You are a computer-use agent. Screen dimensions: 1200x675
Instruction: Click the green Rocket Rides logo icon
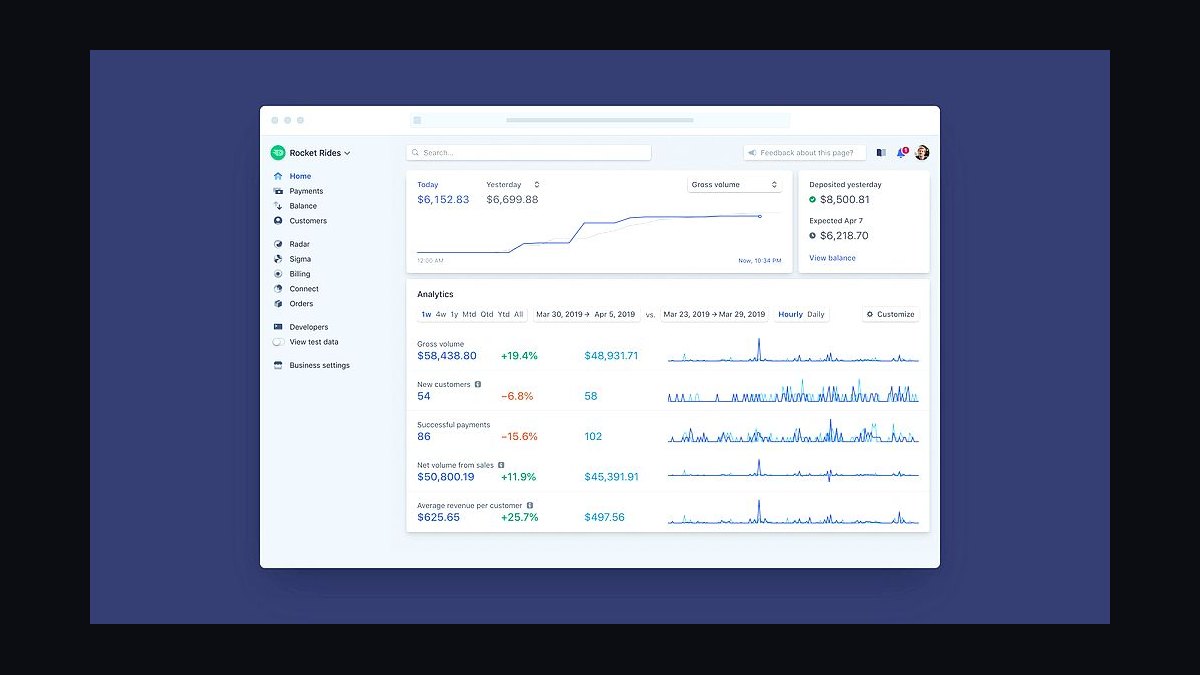point(278,153)
